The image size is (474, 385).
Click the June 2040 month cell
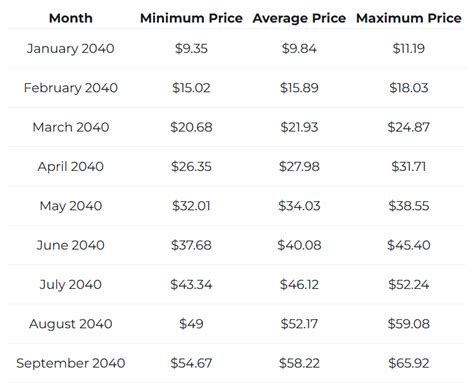point(71,245)
